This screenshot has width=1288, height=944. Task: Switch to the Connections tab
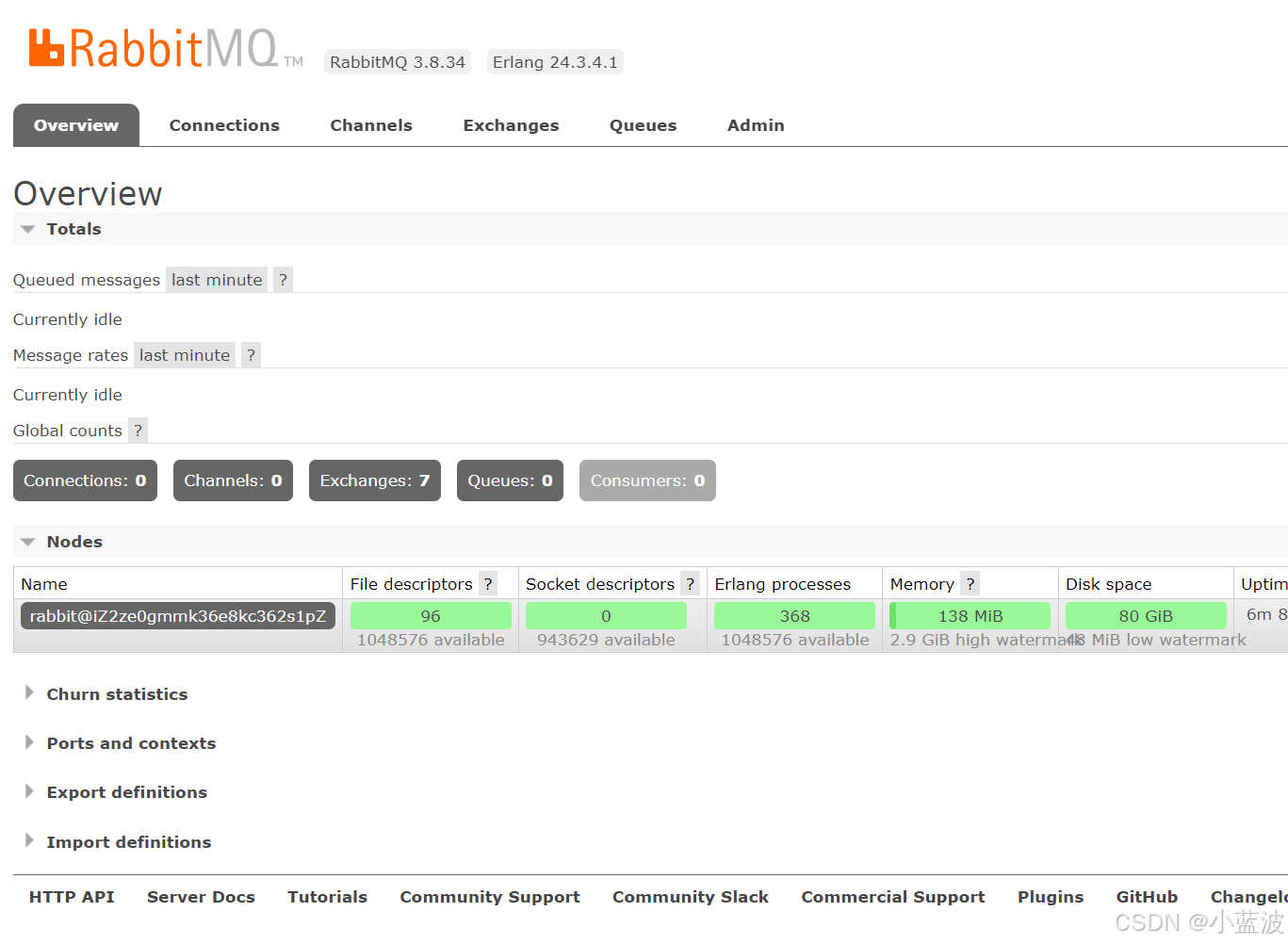pyautogui.click(x=223, y=124)
